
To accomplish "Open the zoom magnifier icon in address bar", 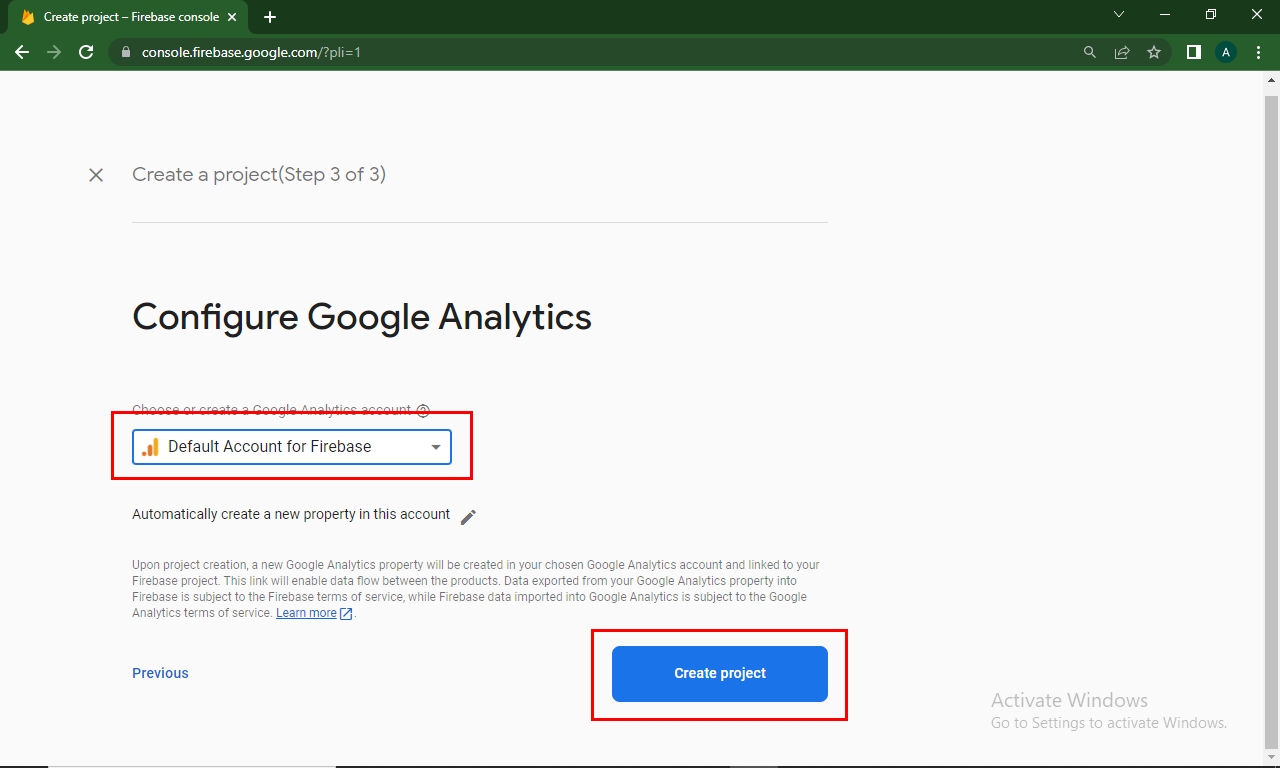I will pyautogui.click(x=1090, y=52).
